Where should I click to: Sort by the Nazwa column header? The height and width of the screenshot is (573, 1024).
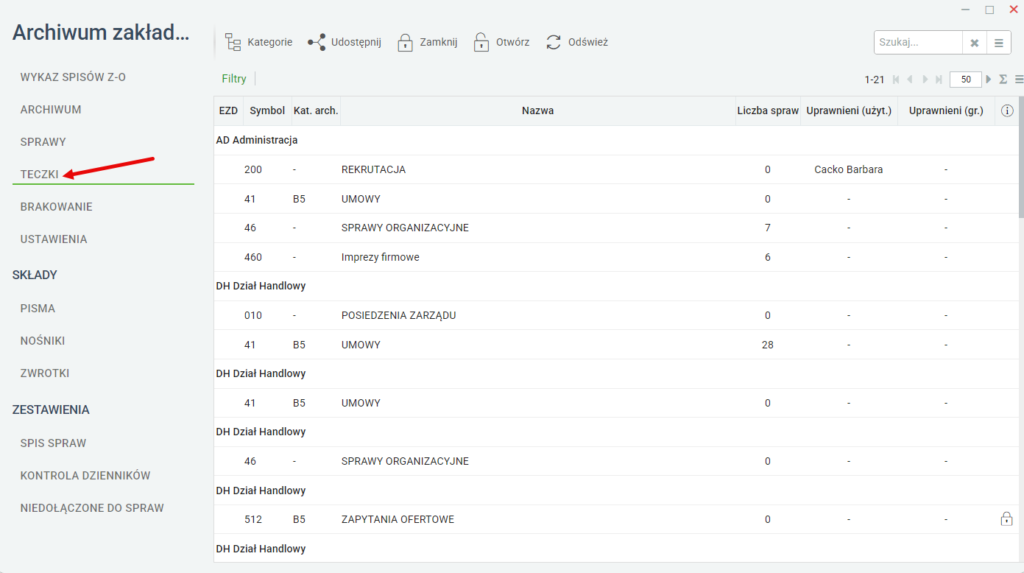(x=537, y=110)
